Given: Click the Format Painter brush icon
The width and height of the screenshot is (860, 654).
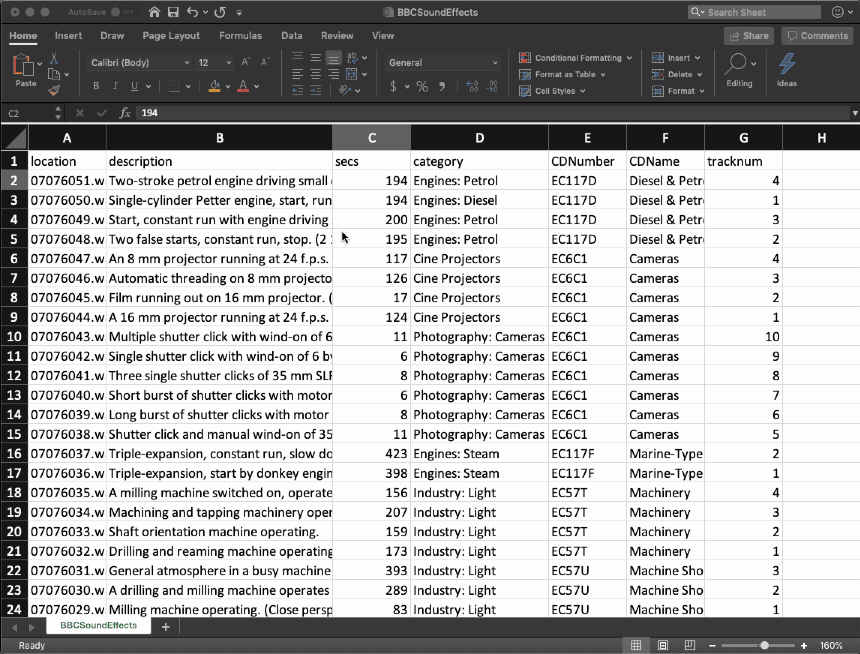Looking at the screenshot, I should pos(54,90).
